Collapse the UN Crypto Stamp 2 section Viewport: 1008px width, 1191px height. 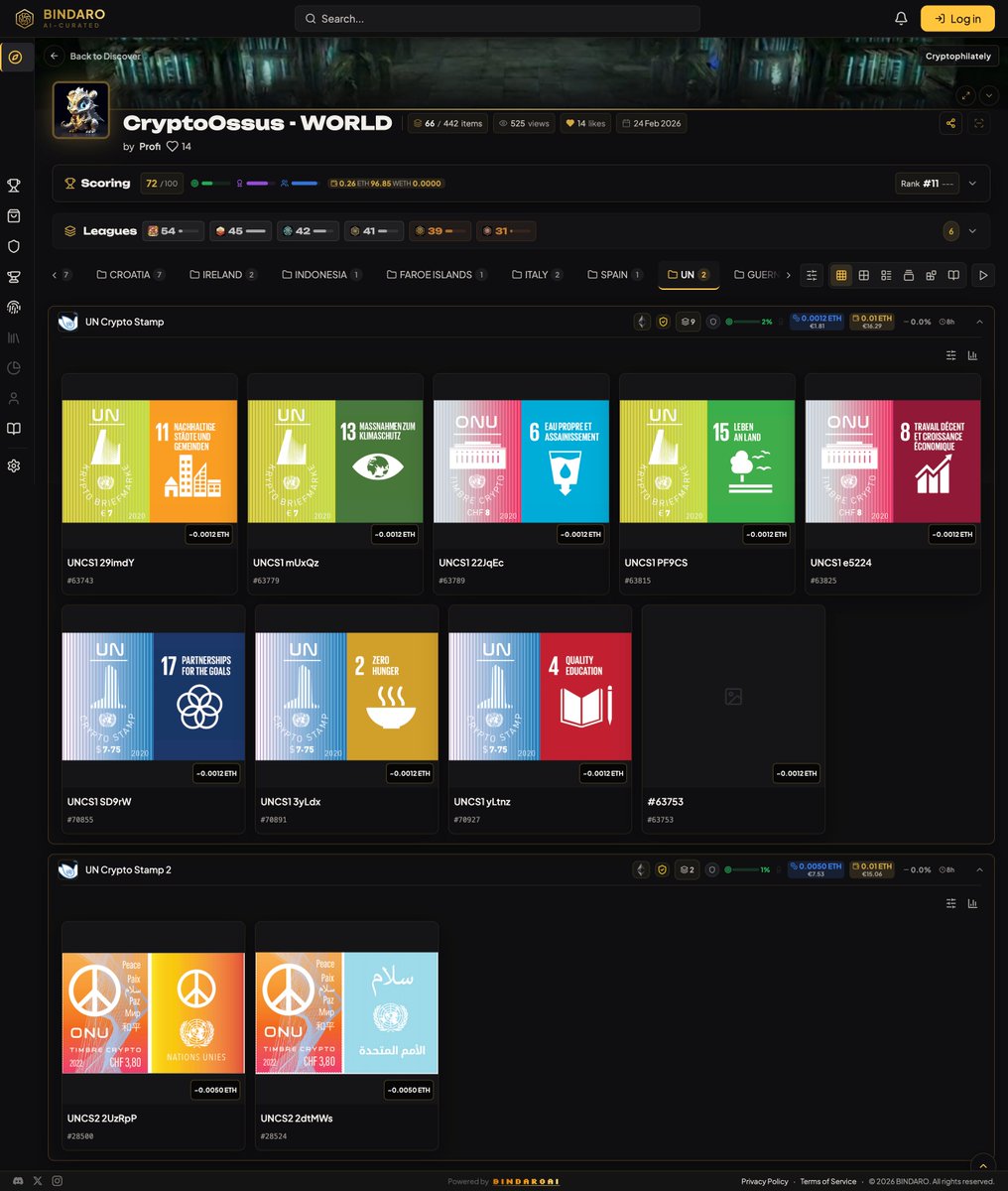pos(979,869)
